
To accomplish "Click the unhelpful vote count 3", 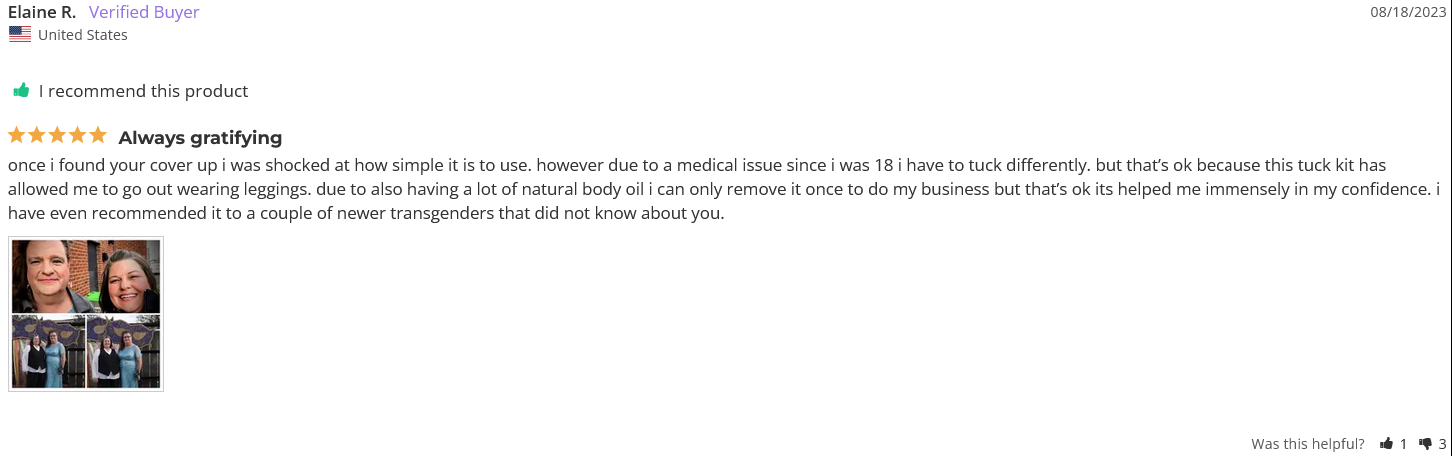I will 1442,444.
